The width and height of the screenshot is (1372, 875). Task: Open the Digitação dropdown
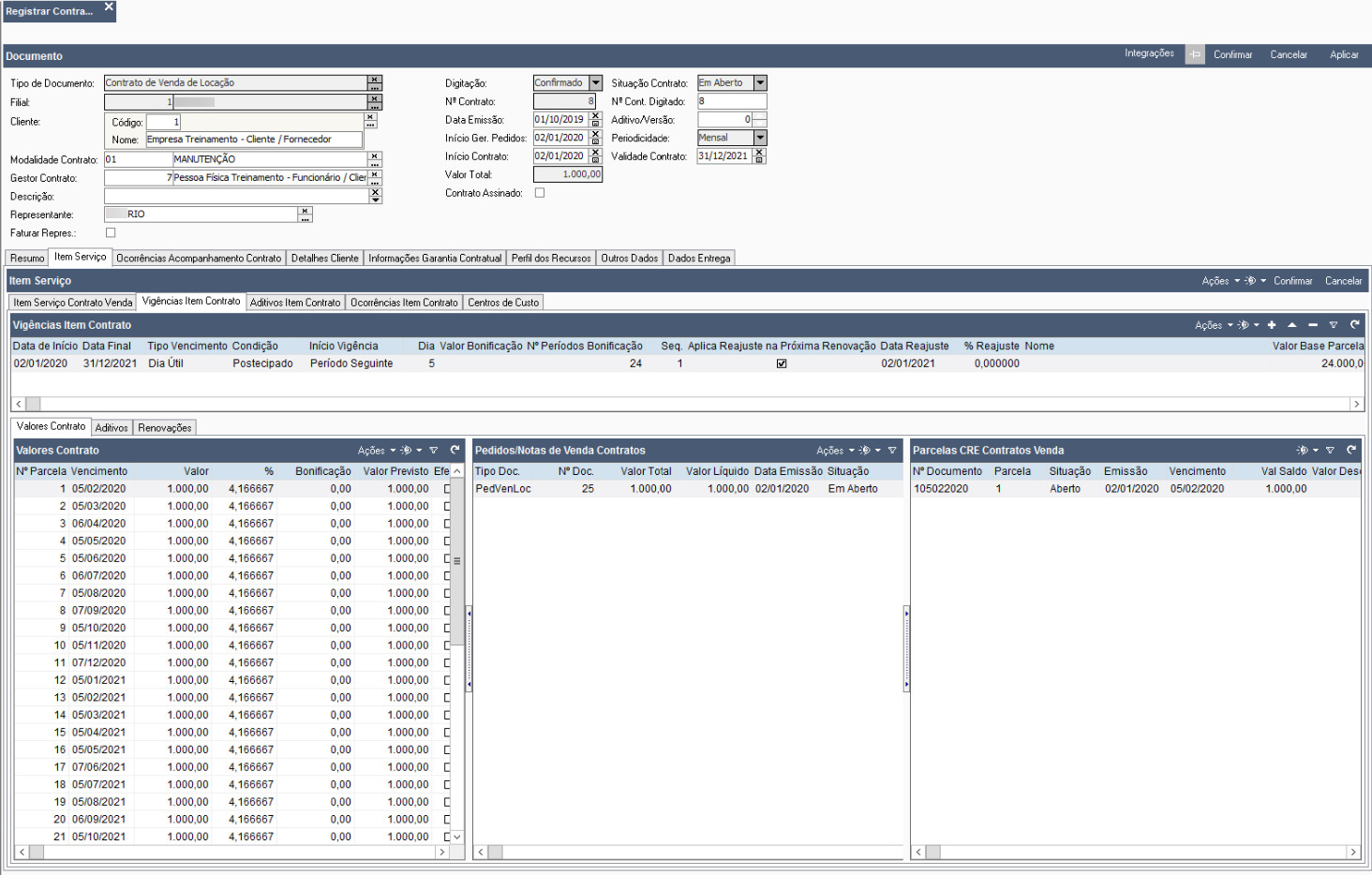[x=595, y=83]
